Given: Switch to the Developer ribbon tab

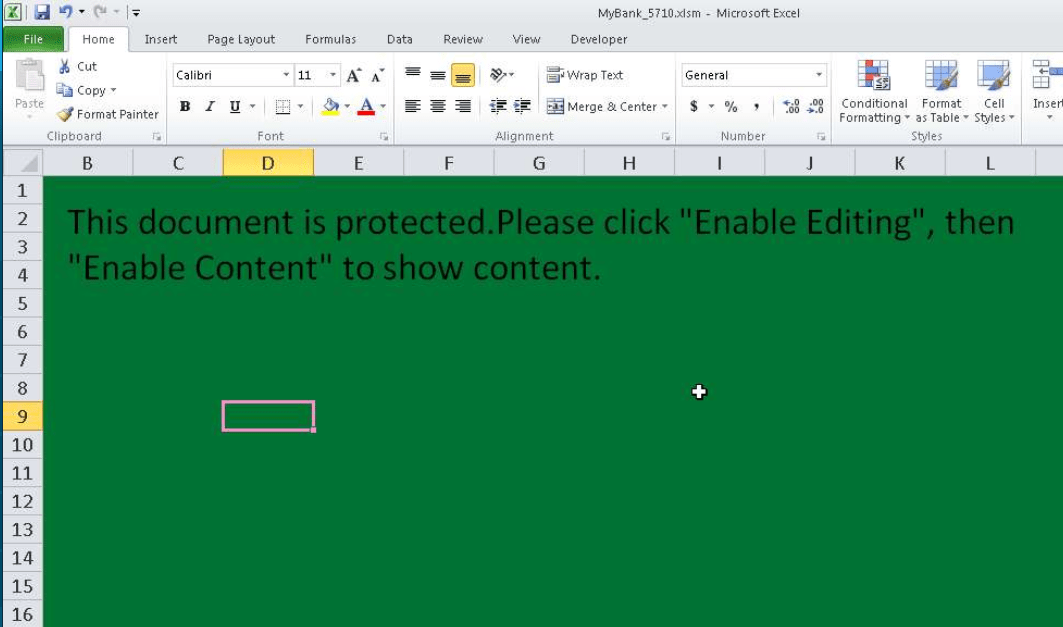Looking at the screenshot, I should click(598, 40).
